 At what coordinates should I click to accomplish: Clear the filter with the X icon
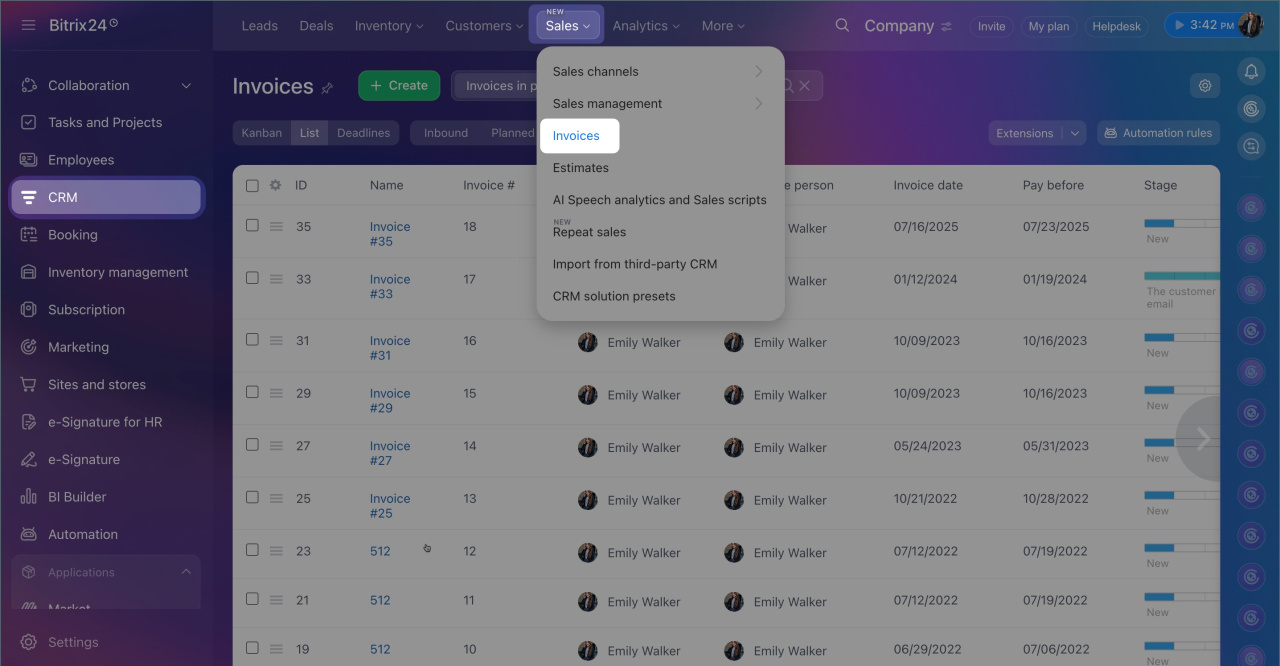[x=804, y=86]
